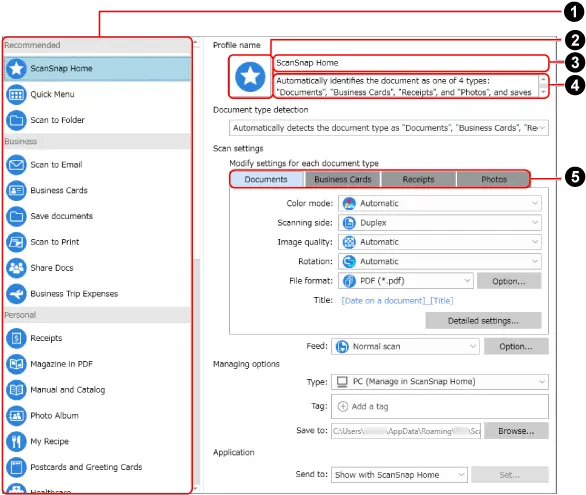Open Detailed settings

tap(483, 321)
